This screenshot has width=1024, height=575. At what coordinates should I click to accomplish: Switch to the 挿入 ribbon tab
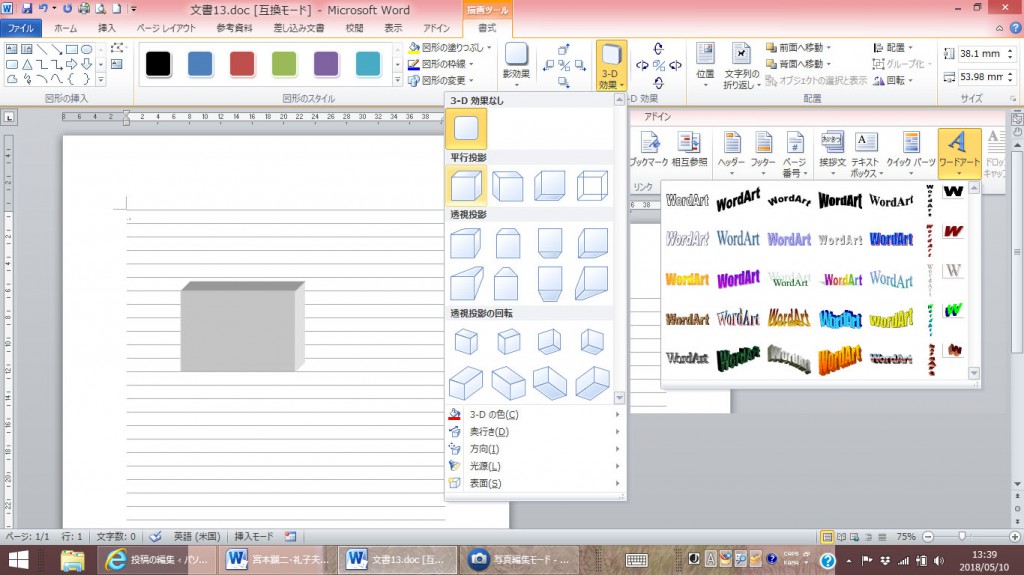[x=107, y=29]
